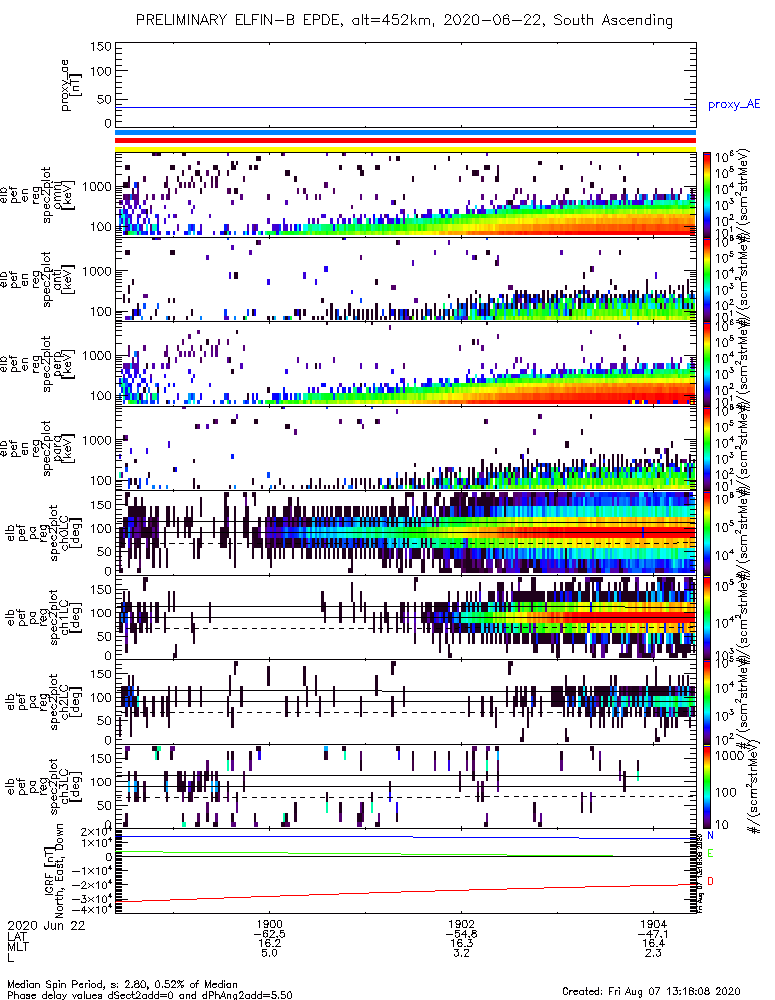This screenshot has width=775, height=1000.
Task: Click the green 'E' legend label
Action: pyautogui.click(x=711, y=853)
